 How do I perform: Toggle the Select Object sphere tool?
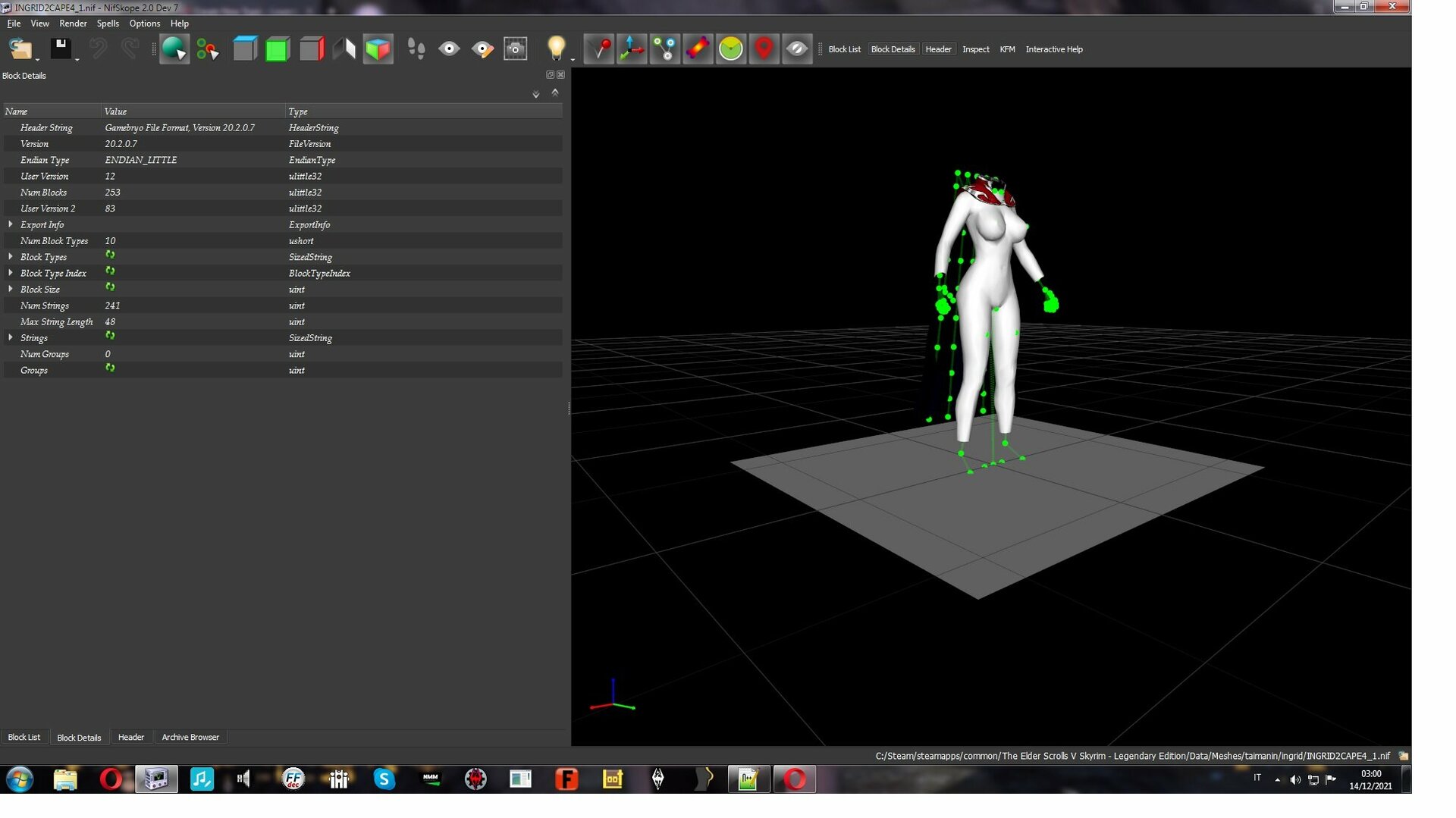click(174, 49)
